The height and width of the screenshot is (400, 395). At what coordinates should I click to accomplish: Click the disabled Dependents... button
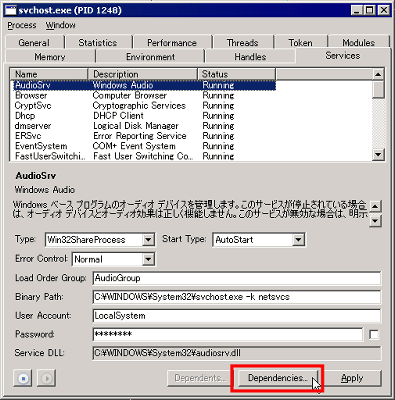[x=201, y=378]
